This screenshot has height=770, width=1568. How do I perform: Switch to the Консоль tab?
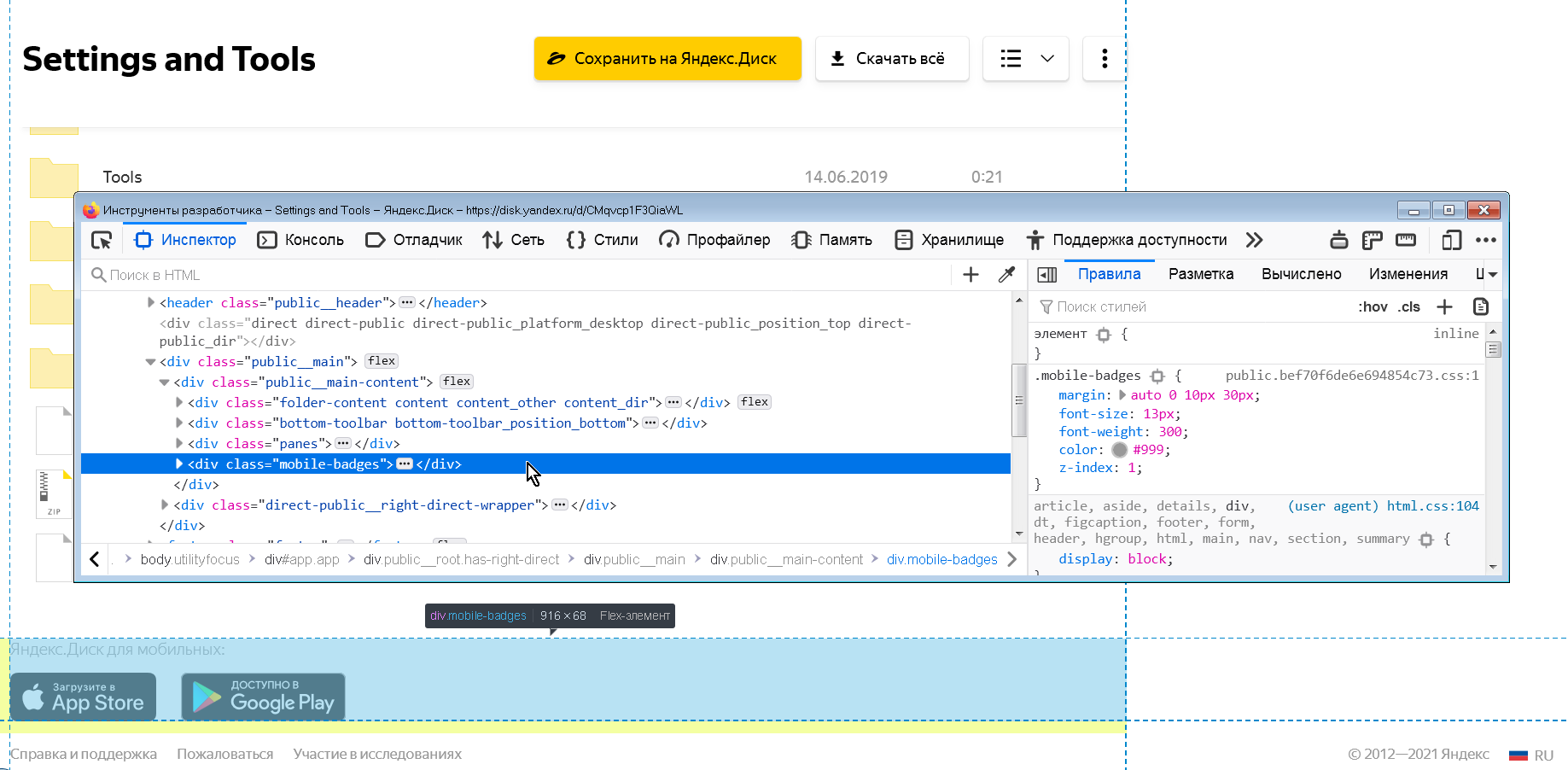point(300,240)
